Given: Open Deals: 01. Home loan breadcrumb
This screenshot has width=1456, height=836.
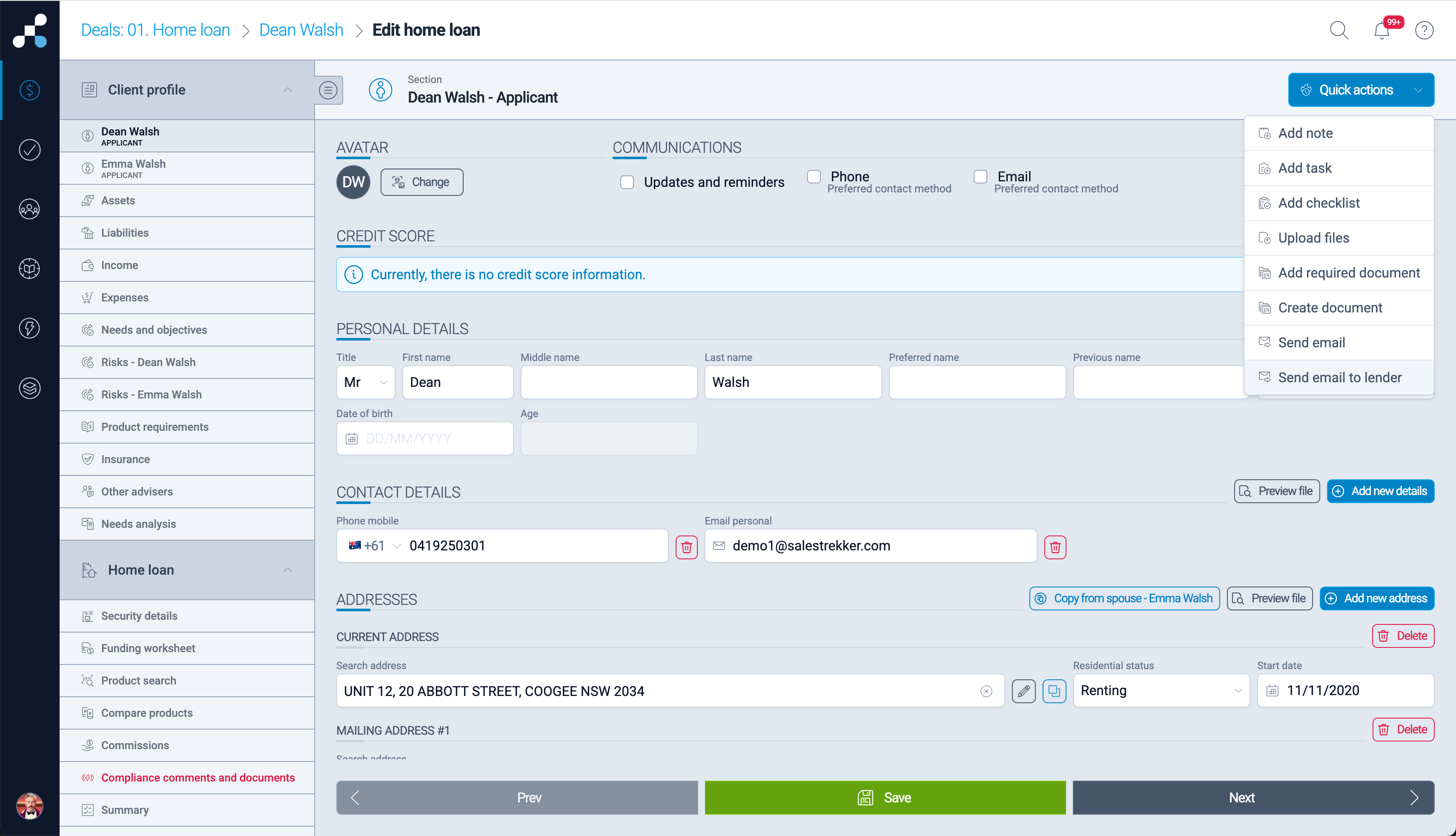Looking at the screenshot, I should (x=155, y=30).
